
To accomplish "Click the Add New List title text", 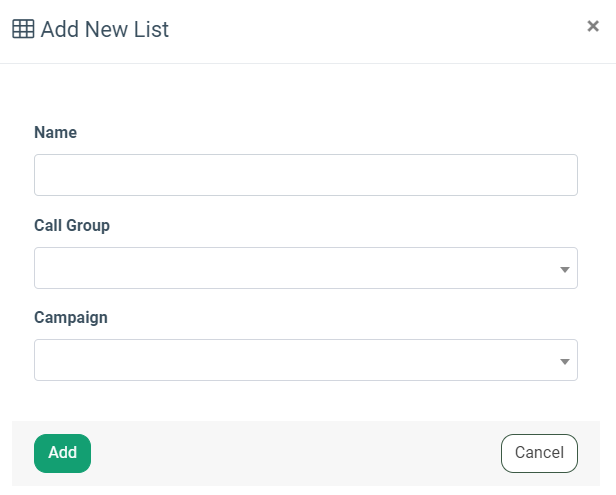I will pyautogui.click(x=105, y=29).
